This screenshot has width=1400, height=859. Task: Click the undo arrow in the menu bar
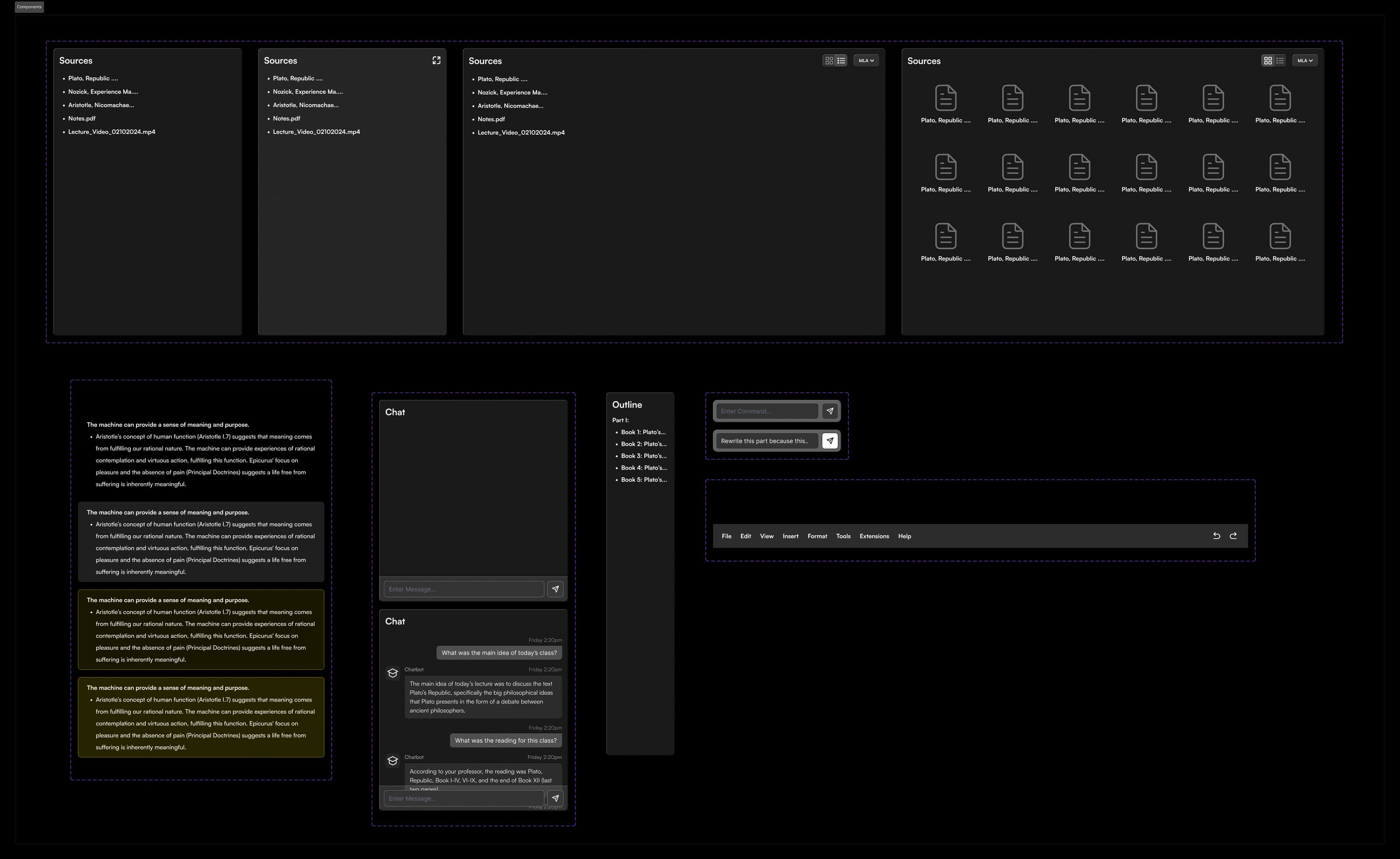(1217, 536)
